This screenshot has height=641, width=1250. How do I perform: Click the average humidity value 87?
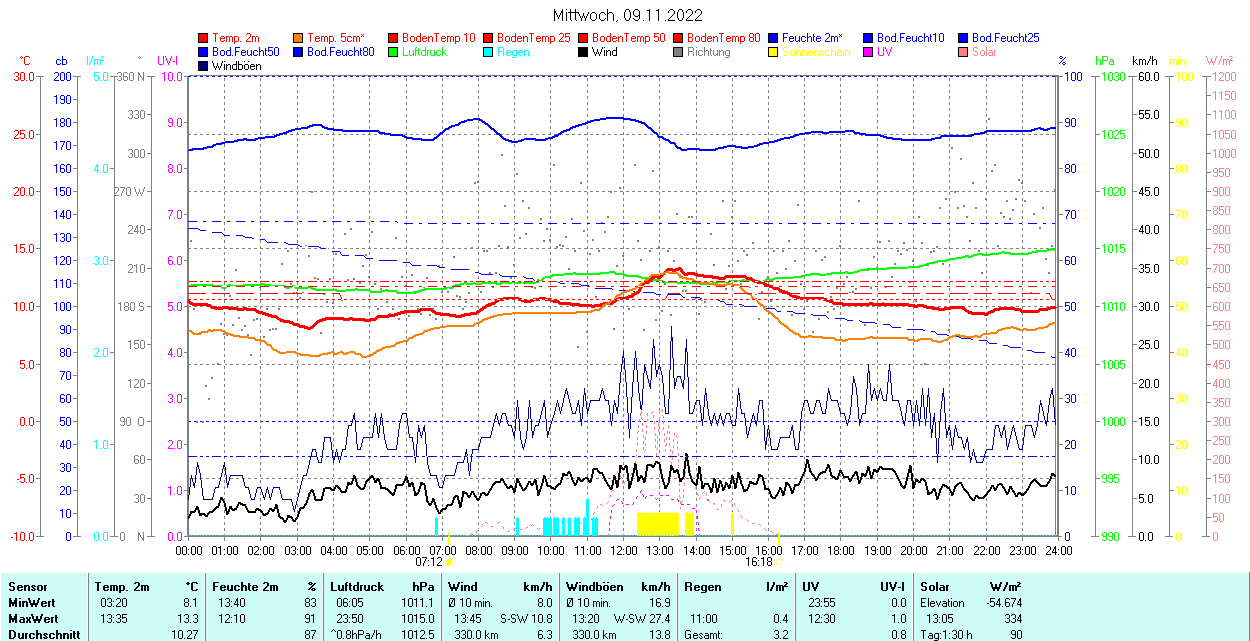point(311,635)
